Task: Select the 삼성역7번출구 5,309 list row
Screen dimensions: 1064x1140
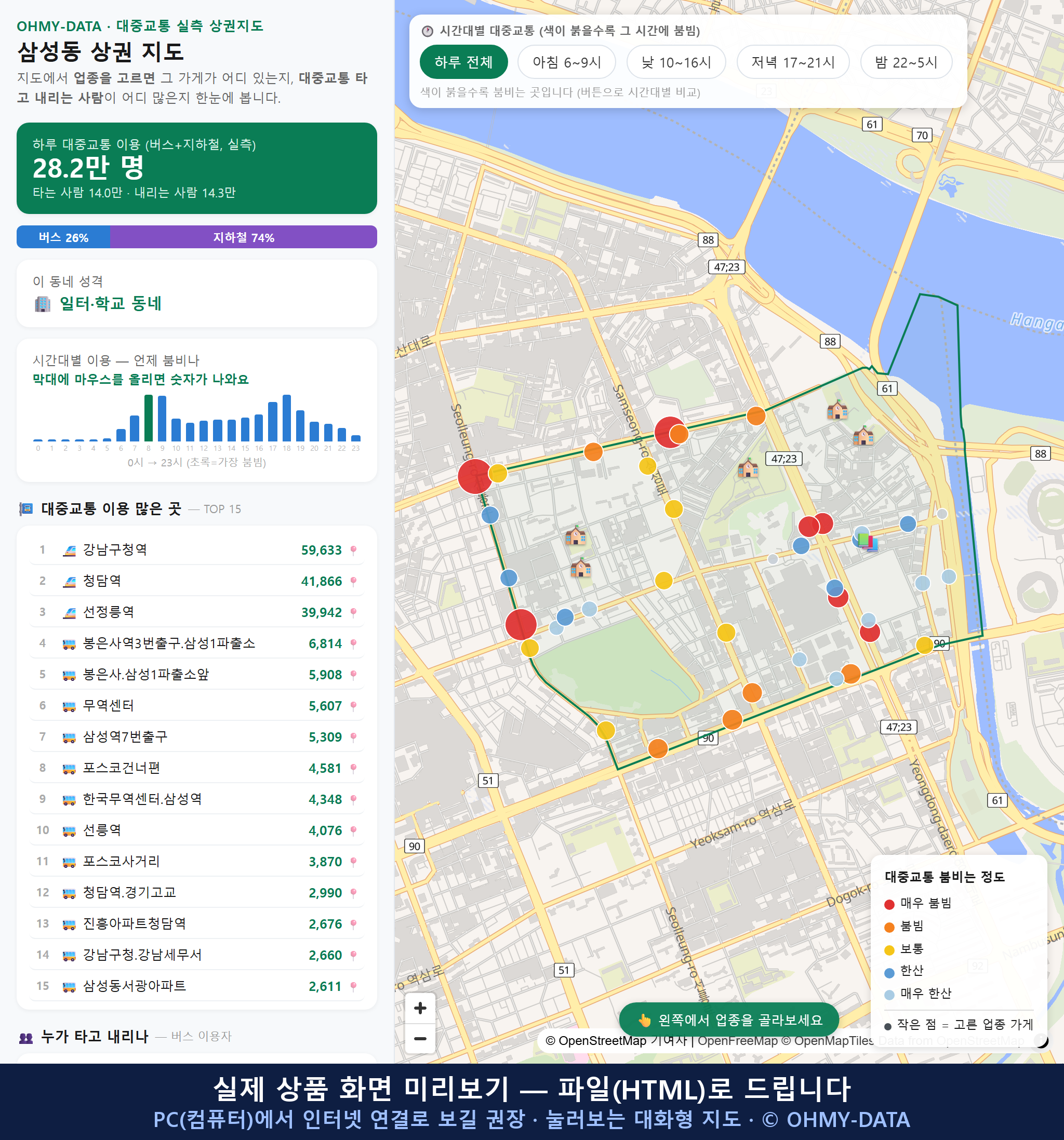Action: coord(197,737)
